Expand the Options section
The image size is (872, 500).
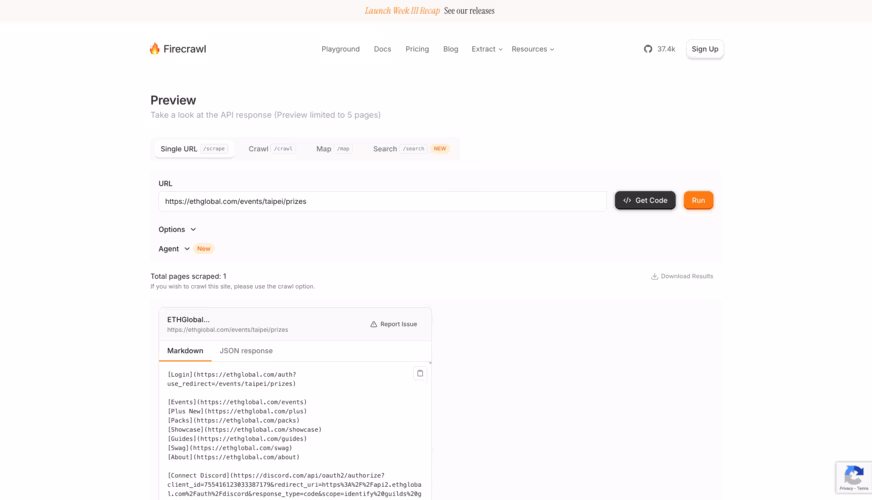pyautogui.click(x=177, y=229)
